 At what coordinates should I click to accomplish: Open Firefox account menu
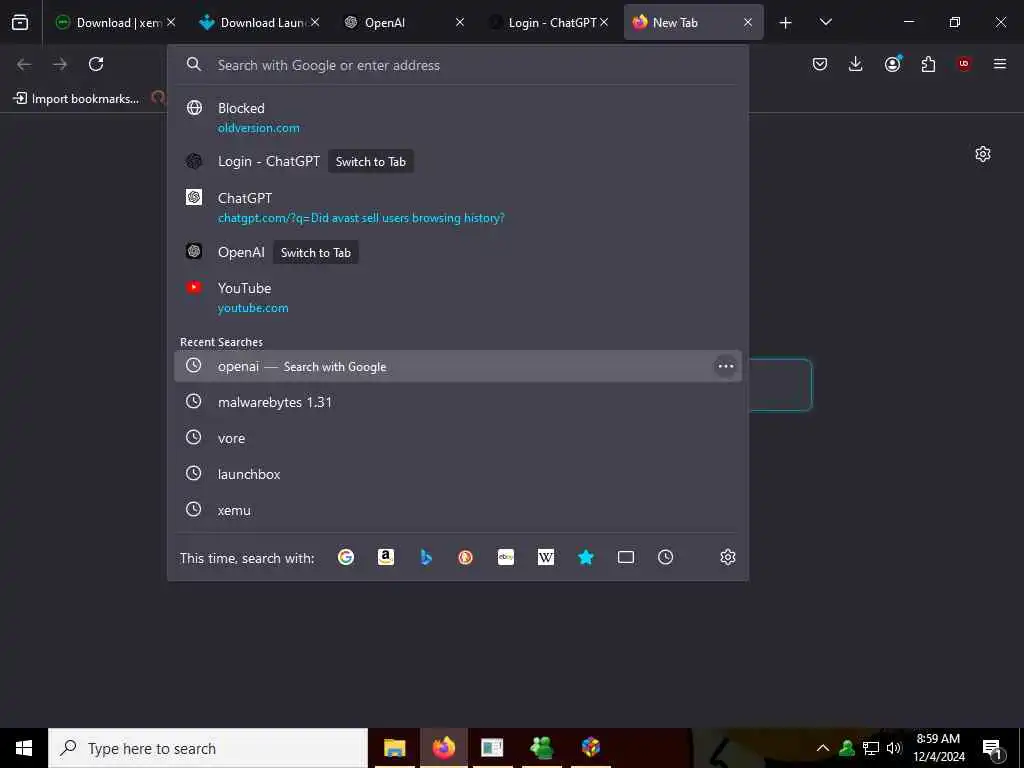click(x=892, y=64)
